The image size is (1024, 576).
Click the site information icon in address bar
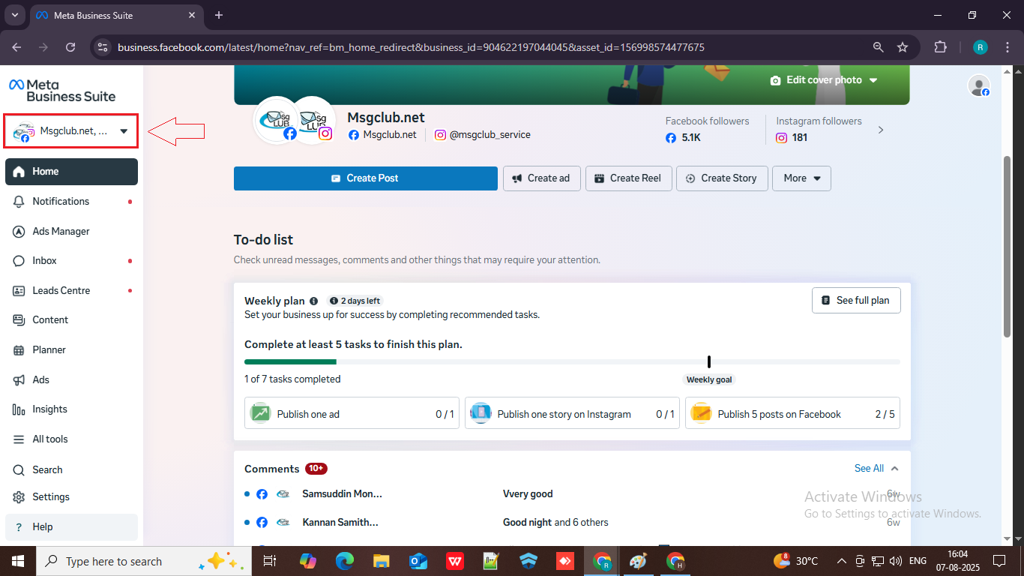pyautogui.click(x=103, y=47)
